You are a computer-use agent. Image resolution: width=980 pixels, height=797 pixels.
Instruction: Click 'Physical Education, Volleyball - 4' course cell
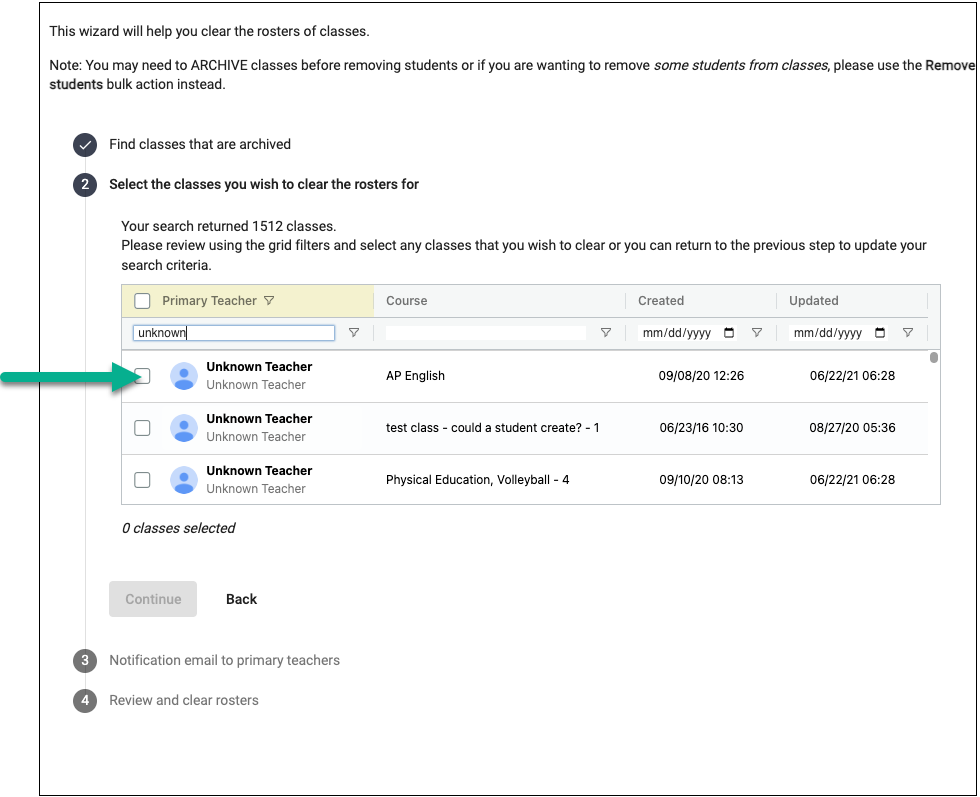(x=478, y=479)
